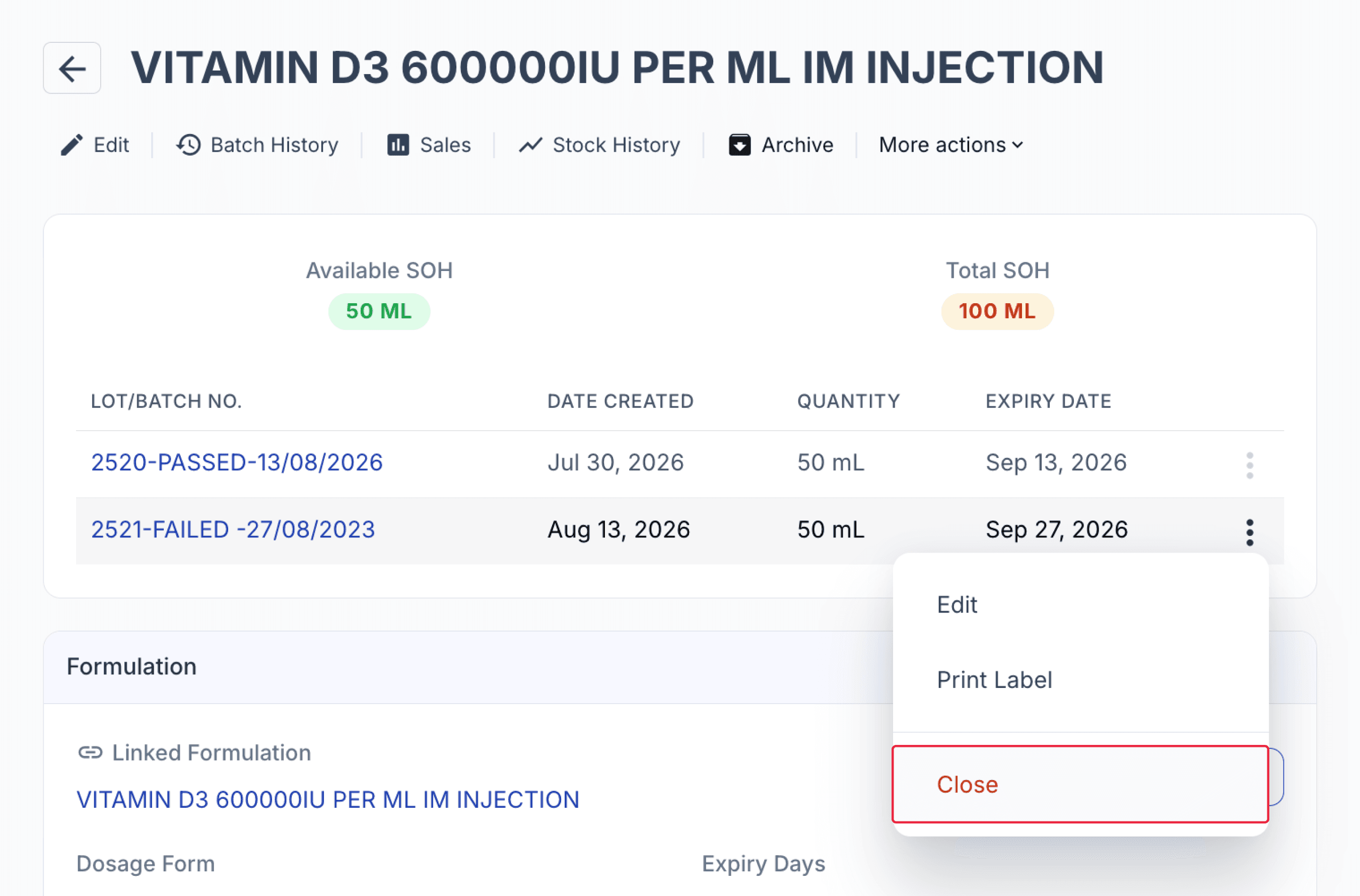Click the EXPIRY DATE column header

click(x=1049, y=401)
